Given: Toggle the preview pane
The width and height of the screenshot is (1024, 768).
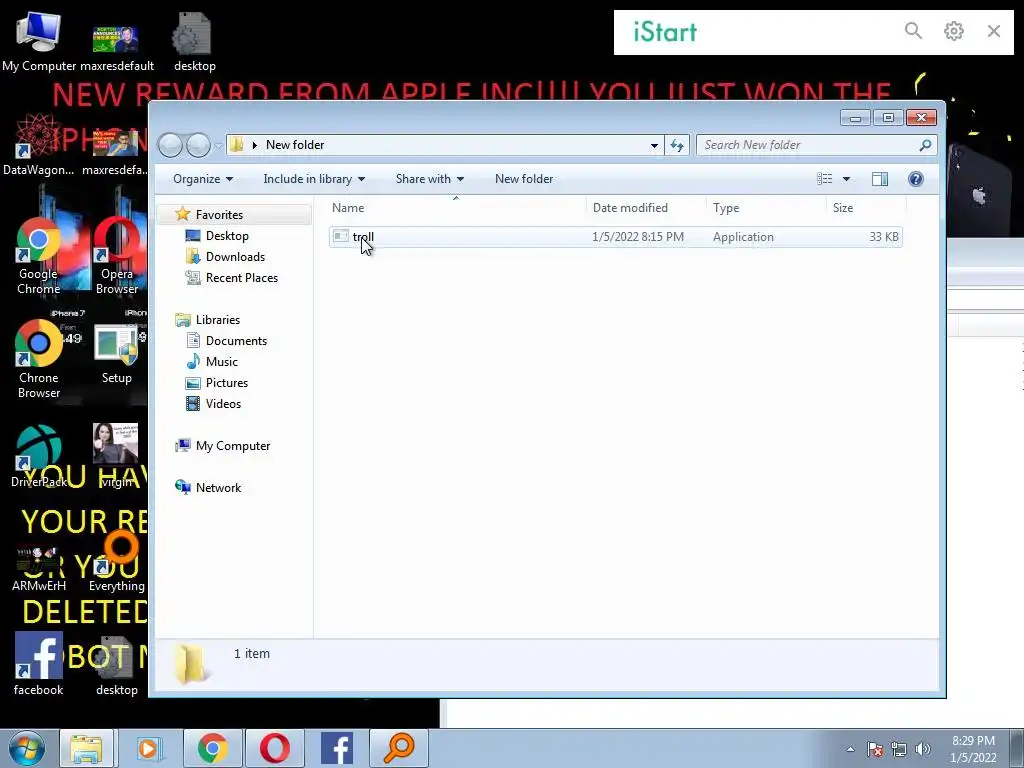Looking at the screenshot, I should 880,179.
